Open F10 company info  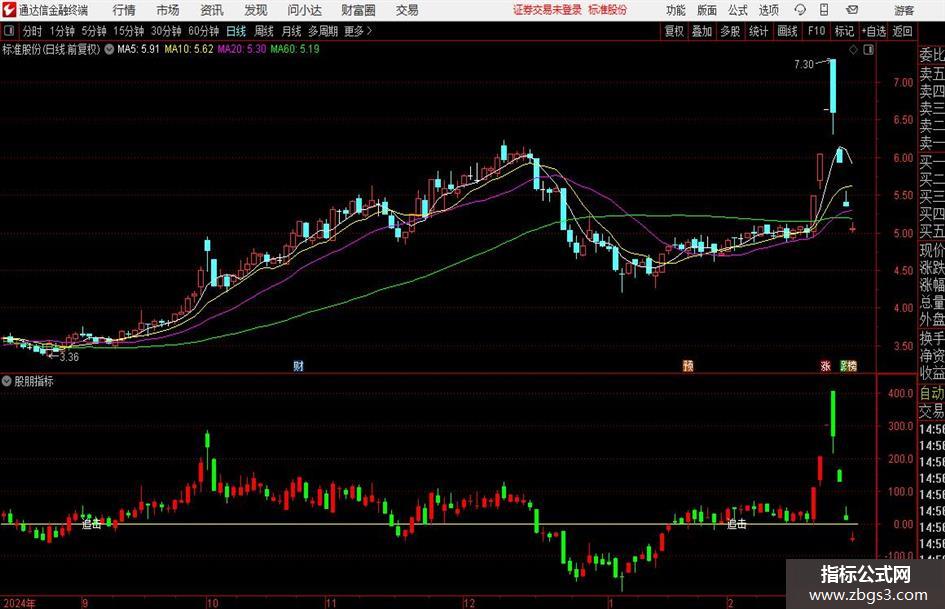pyautogui.click(x=816, y=31)
